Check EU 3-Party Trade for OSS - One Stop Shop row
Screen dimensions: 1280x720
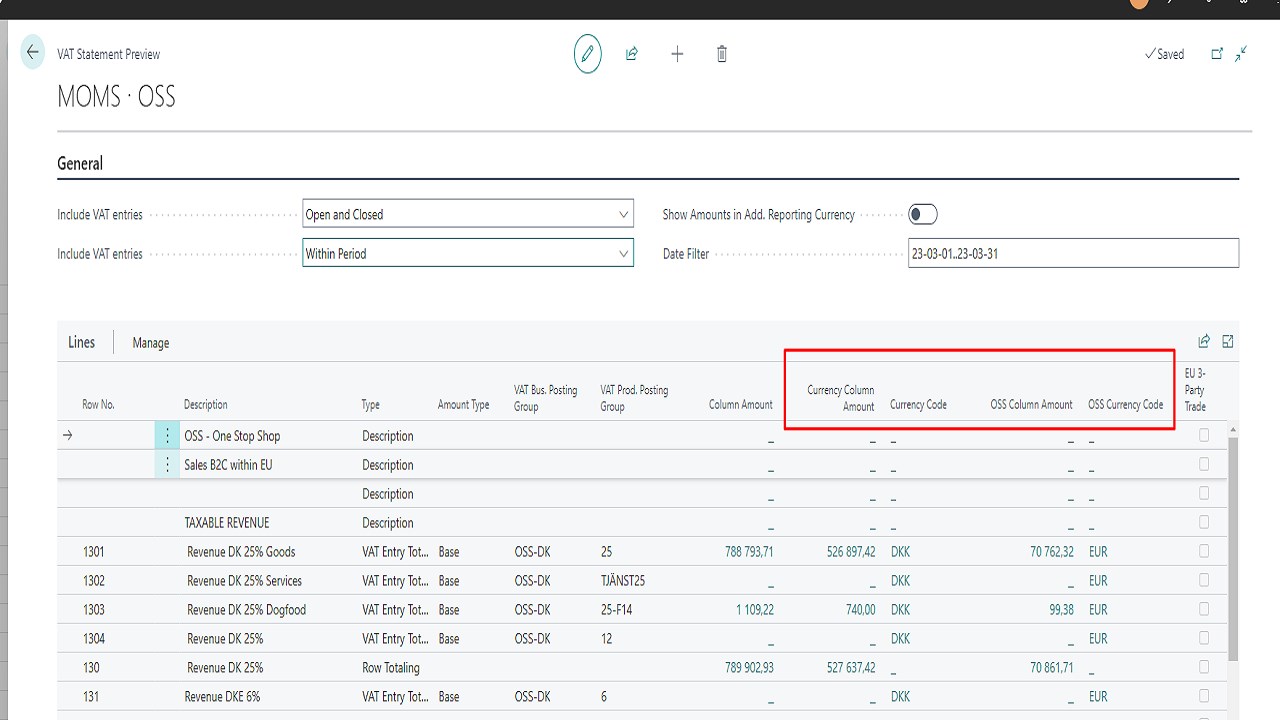[1204, 435]
